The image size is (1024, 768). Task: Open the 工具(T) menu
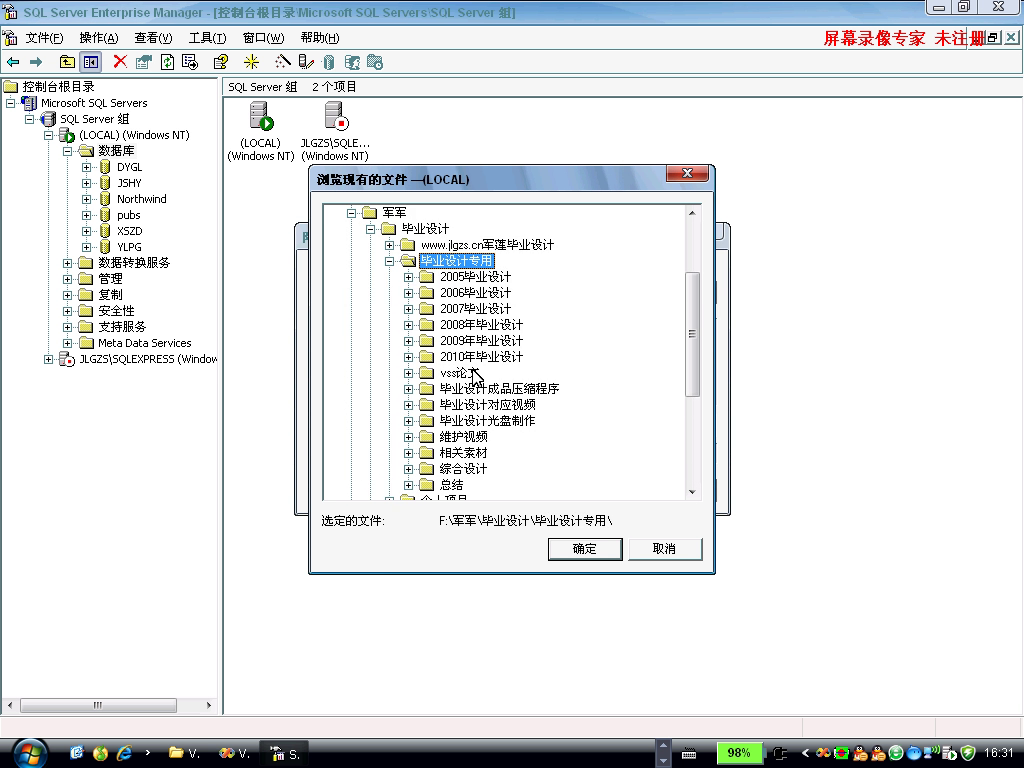(x=208, y=38)
